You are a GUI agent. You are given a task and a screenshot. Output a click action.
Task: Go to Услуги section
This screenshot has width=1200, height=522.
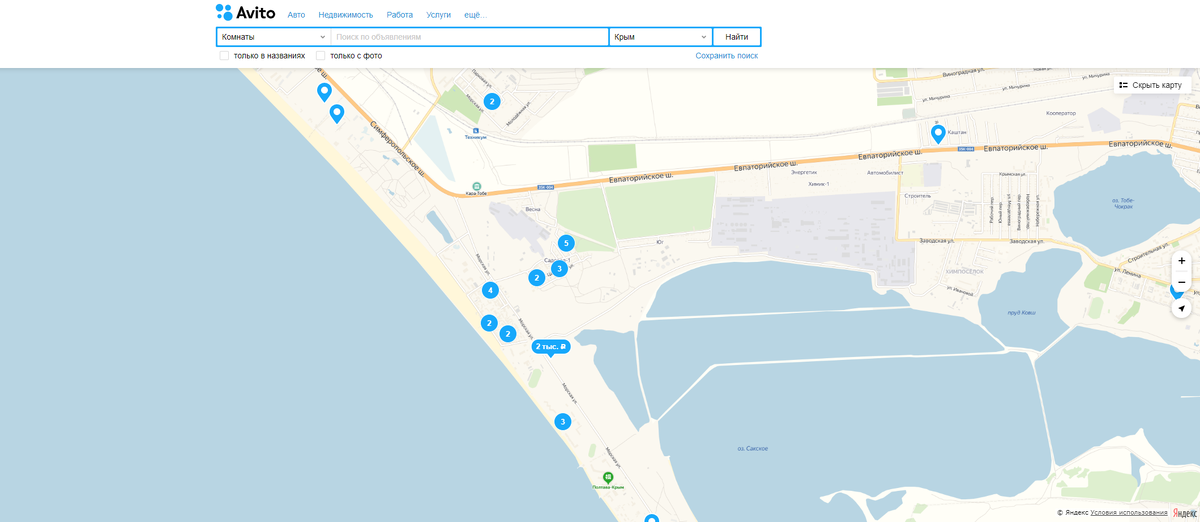(x=438, y=15)
